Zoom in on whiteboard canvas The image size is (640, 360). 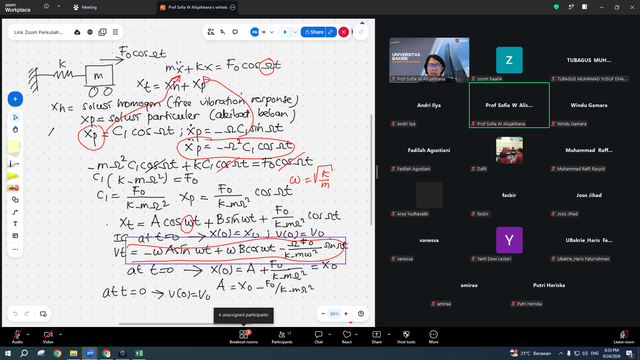coord(346,313)
